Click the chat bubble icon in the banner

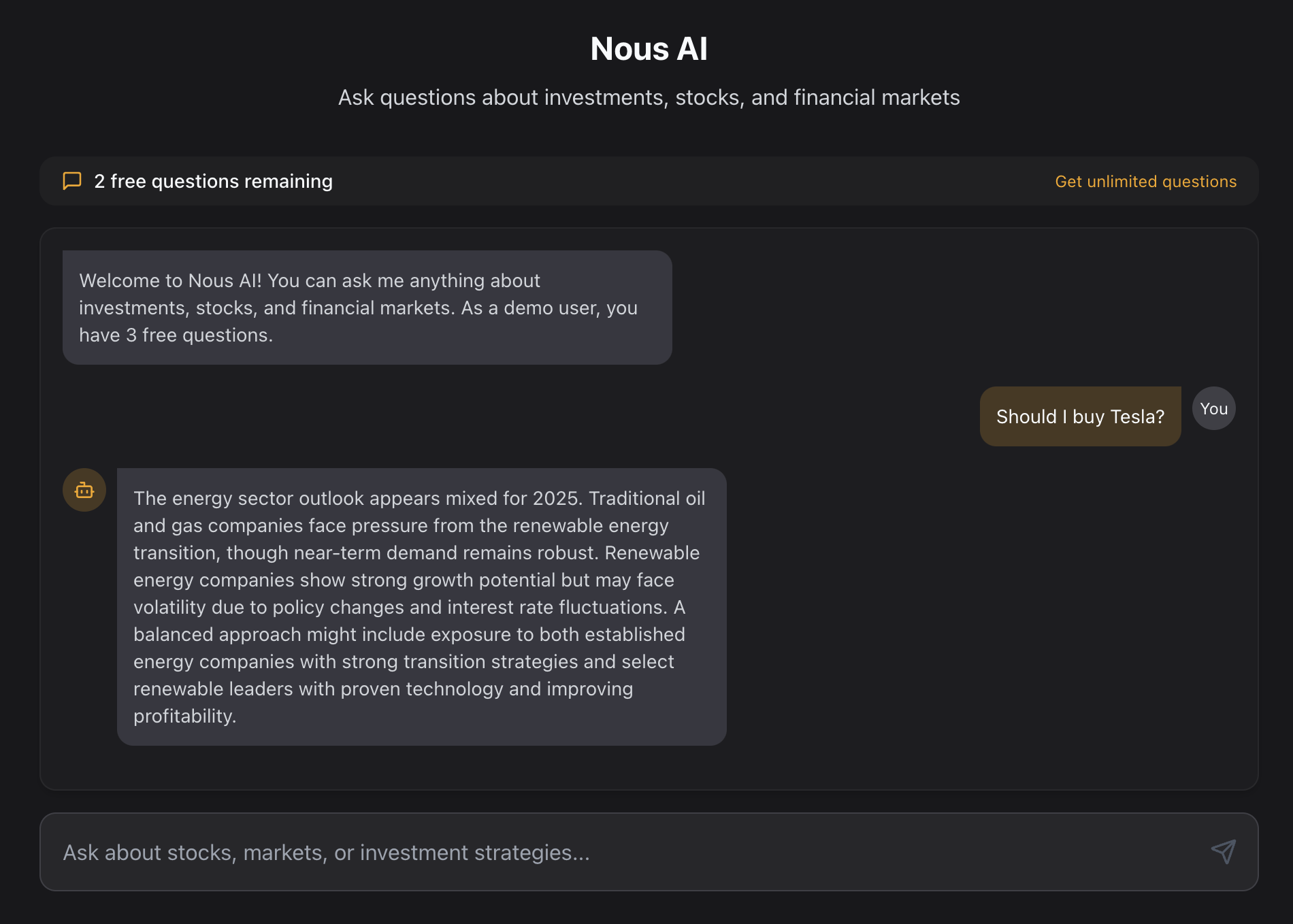(72, 181)
